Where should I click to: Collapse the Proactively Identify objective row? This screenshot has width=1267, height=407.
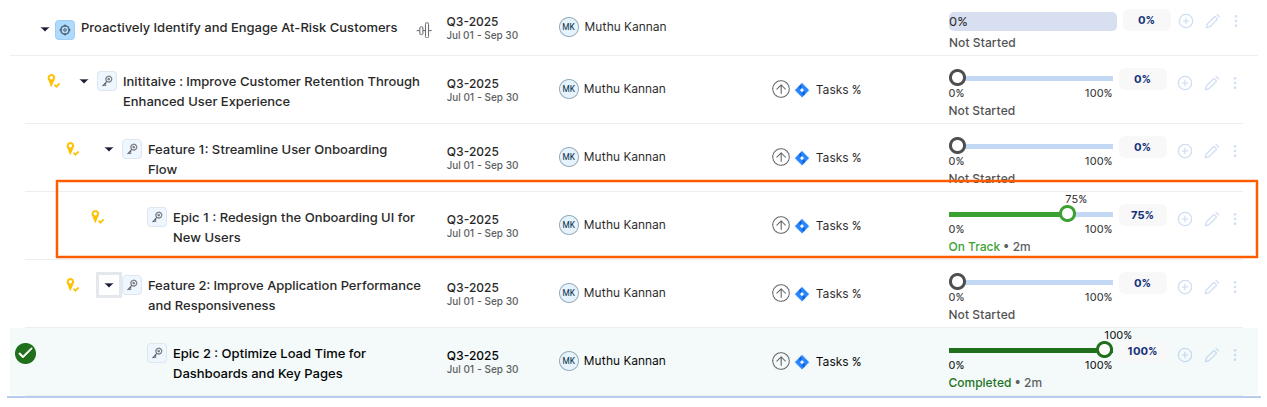(44, 29)
